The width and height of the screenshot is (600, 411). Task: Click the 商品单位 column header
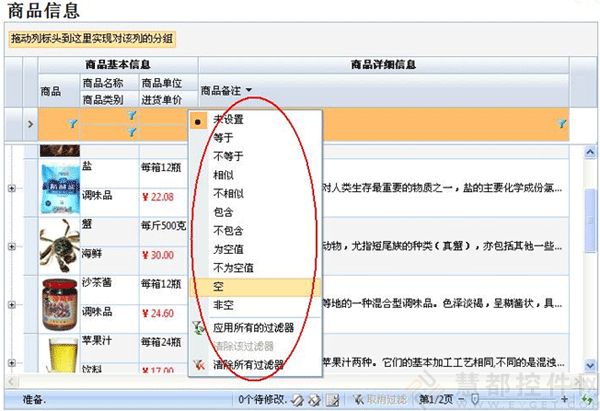[x=161, y=82]
